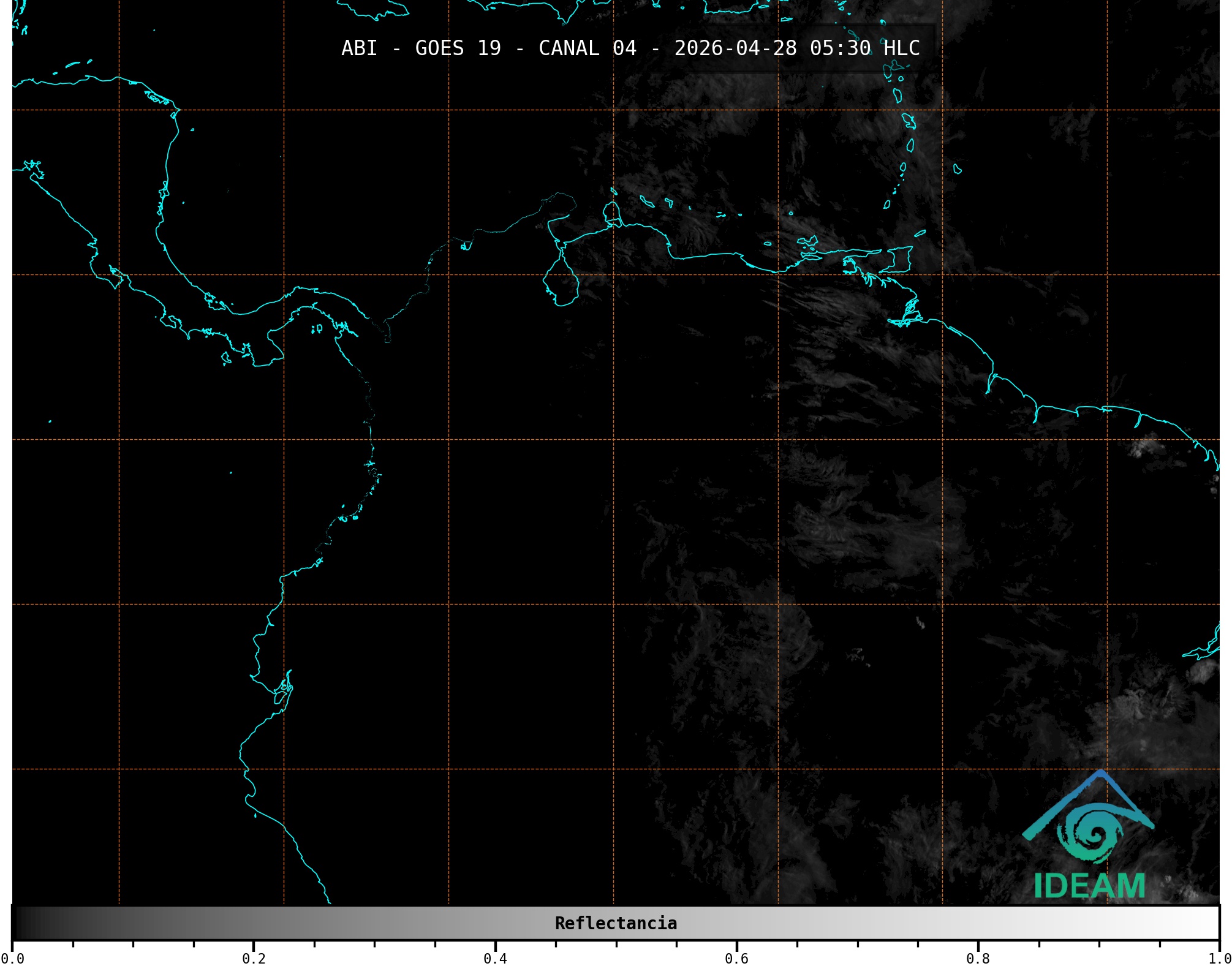Click the bright cloud patch near Guyana coast
The image size is (1232, 966).
tap(1143, 447)
